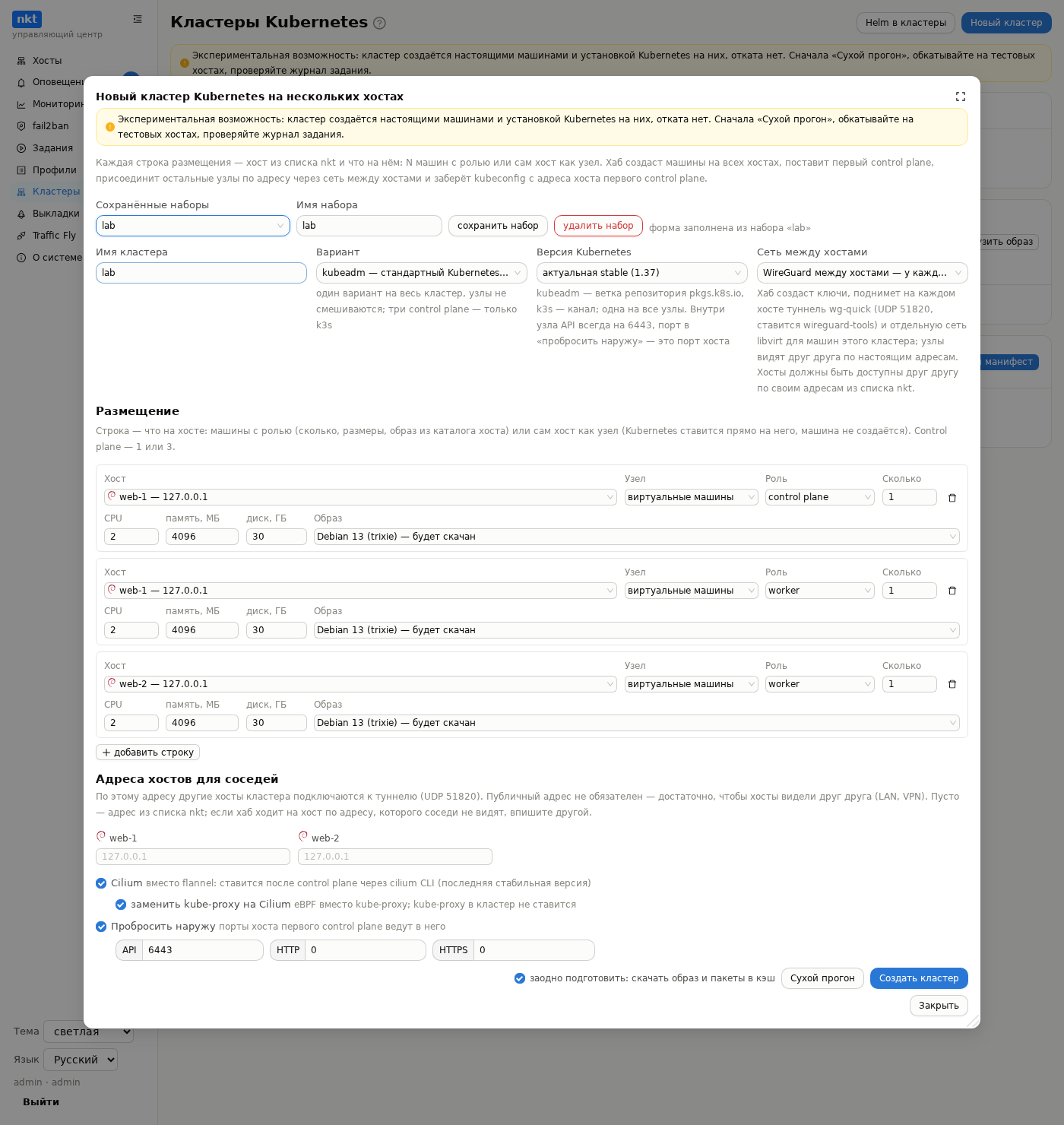The width and height of the screenshot is (1064, 1125).
Task: Click the web-1 address input field
Action: (x=193, y=857)
